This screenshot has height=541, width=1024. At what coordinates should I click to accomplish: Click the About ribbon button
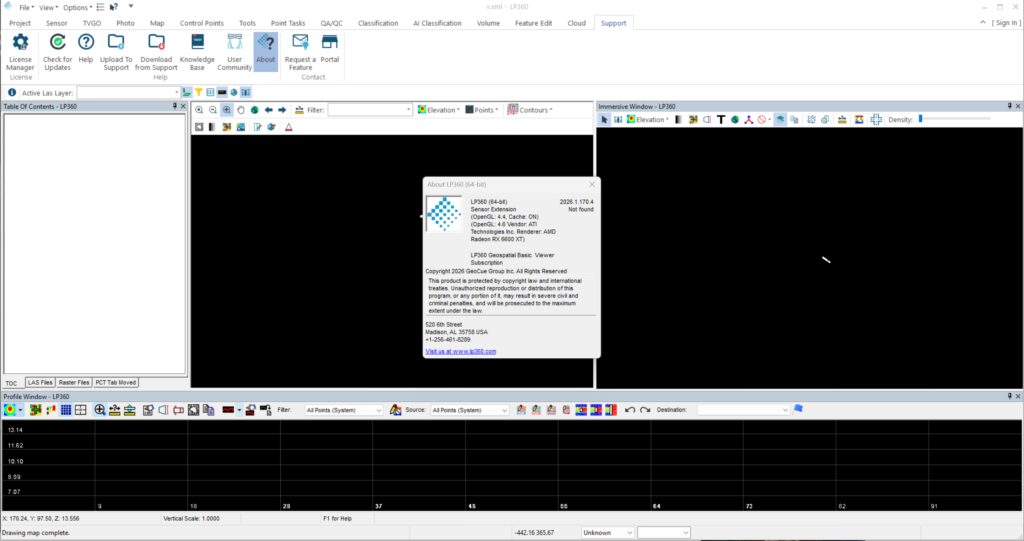tap(266, 52)
